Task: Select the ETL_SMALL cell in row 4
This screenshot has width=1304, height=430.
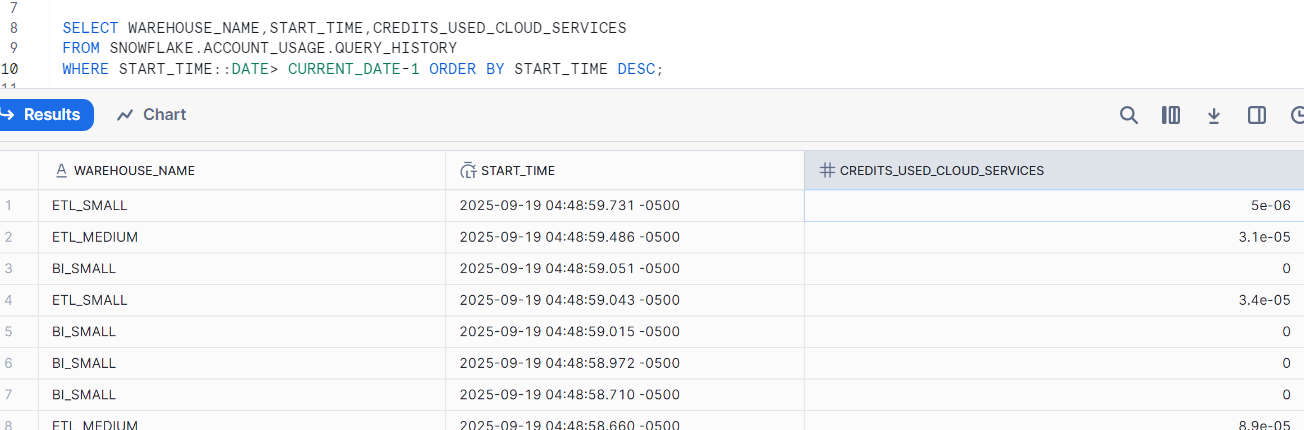Action: pos(242,300)
